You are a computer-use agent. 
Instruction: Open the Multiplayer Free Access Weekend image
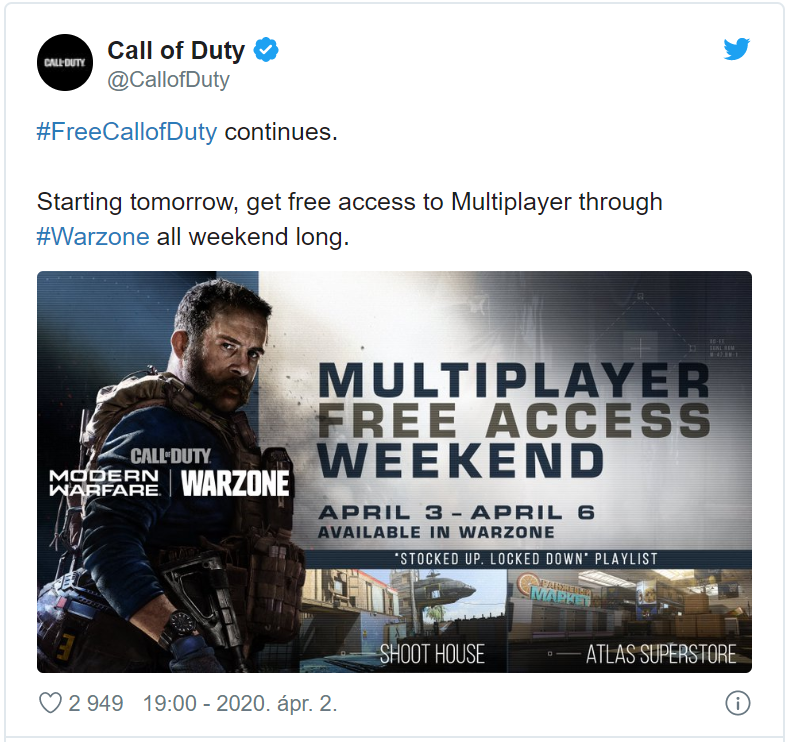394,471
